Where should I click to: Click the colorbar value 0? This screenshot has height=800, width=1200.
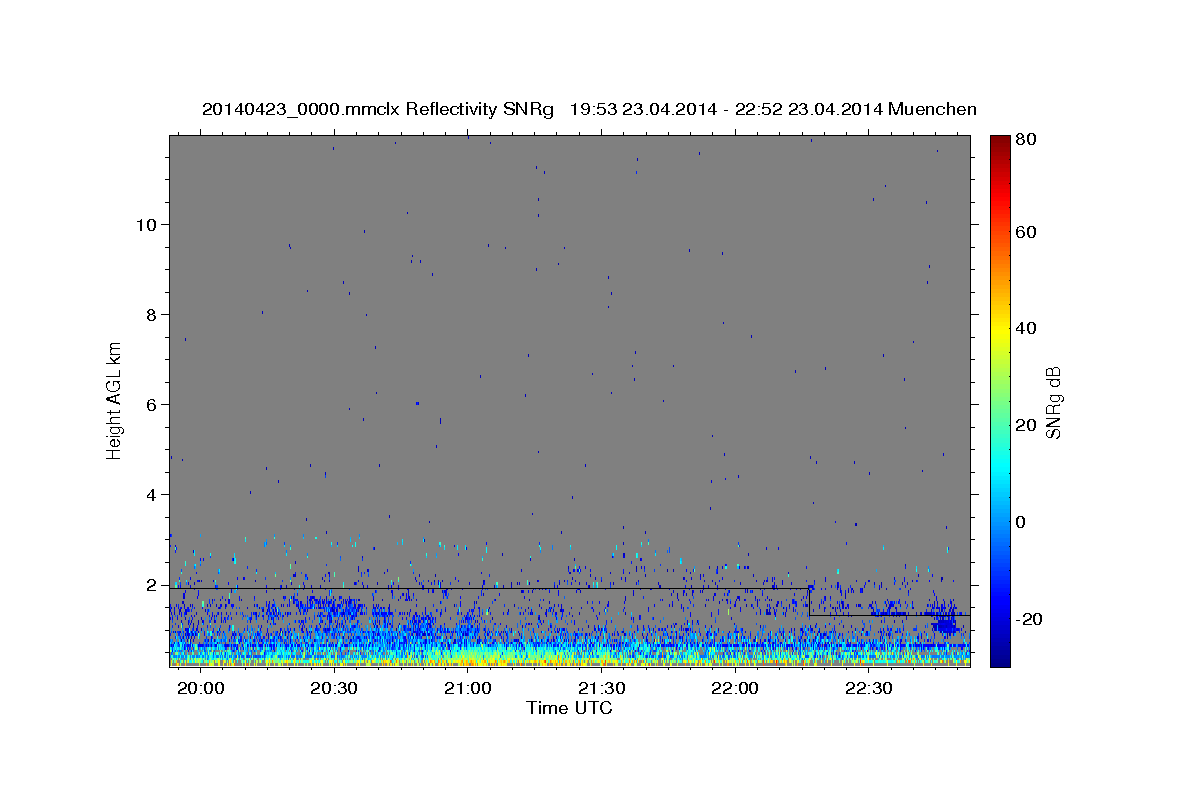click(x=1020, y=522)
